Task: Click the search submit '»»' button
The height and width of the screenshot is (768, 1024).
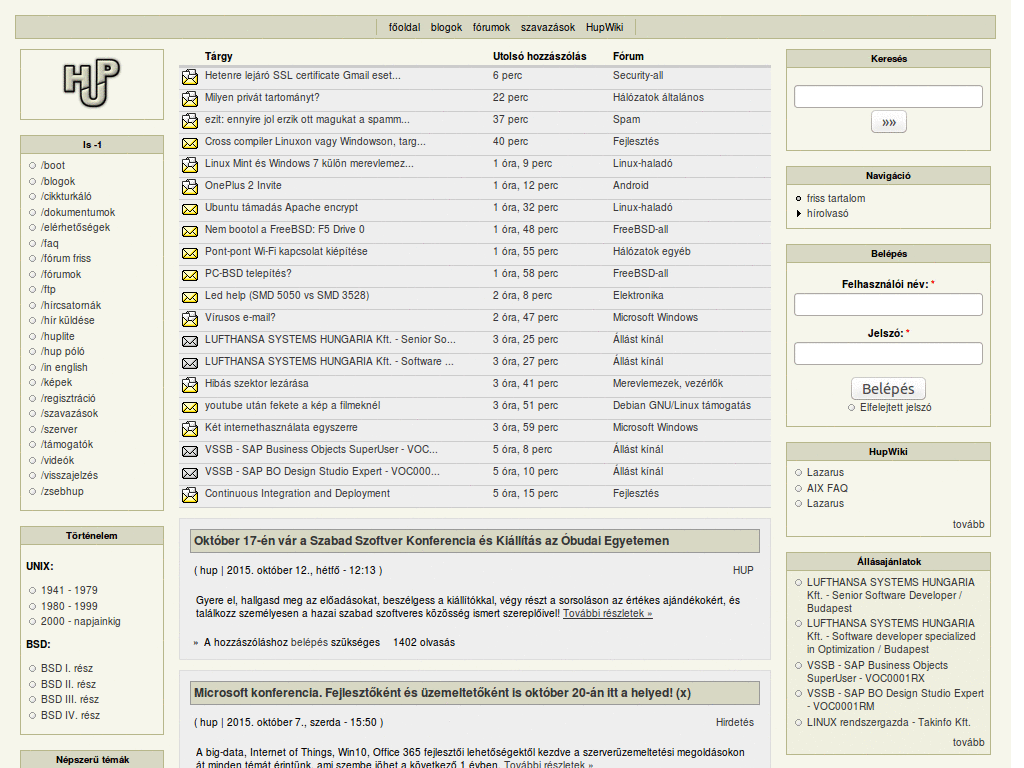Action: tap(888, 122)
